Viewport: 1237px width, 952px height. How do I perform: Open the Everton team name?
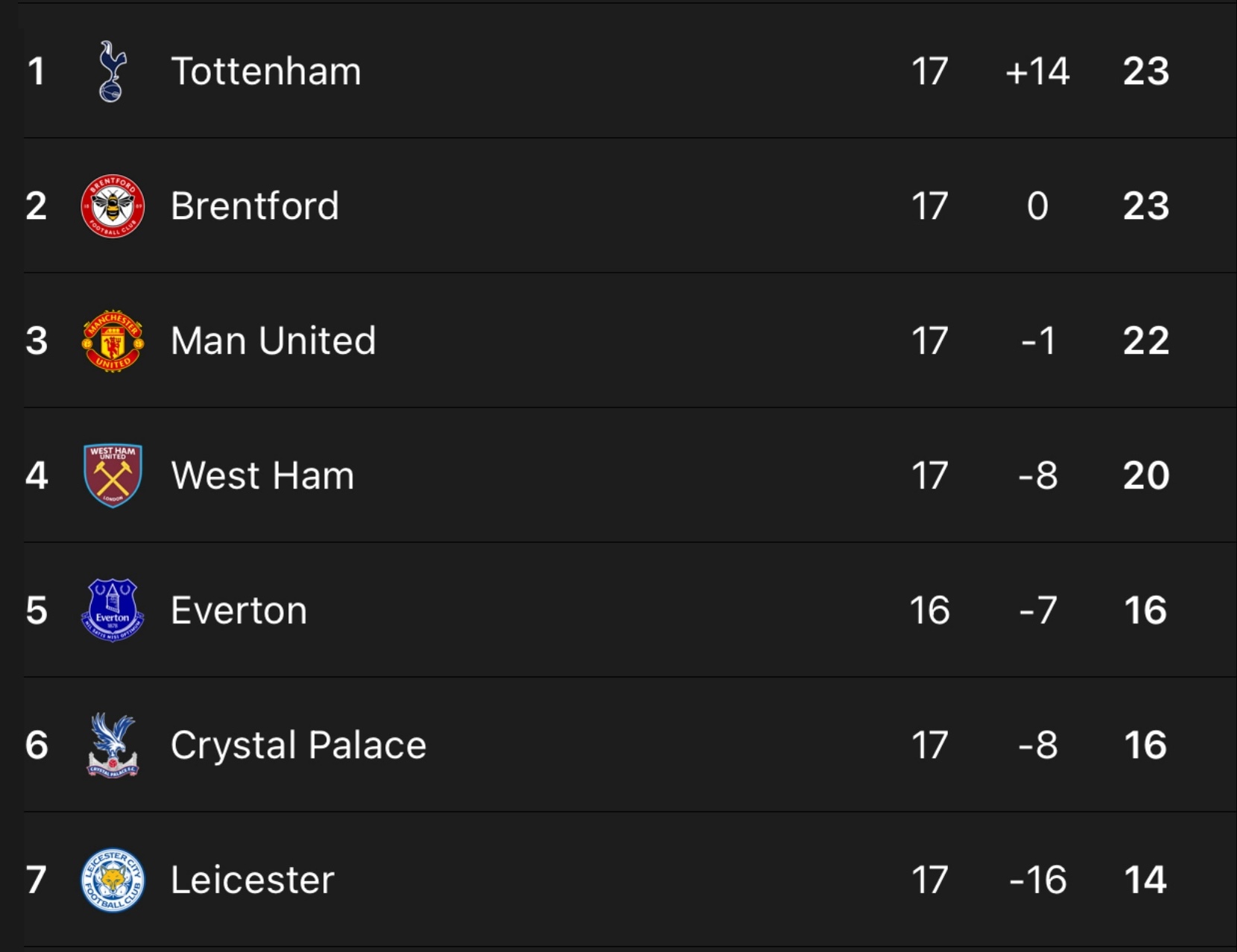click(239, 611)
